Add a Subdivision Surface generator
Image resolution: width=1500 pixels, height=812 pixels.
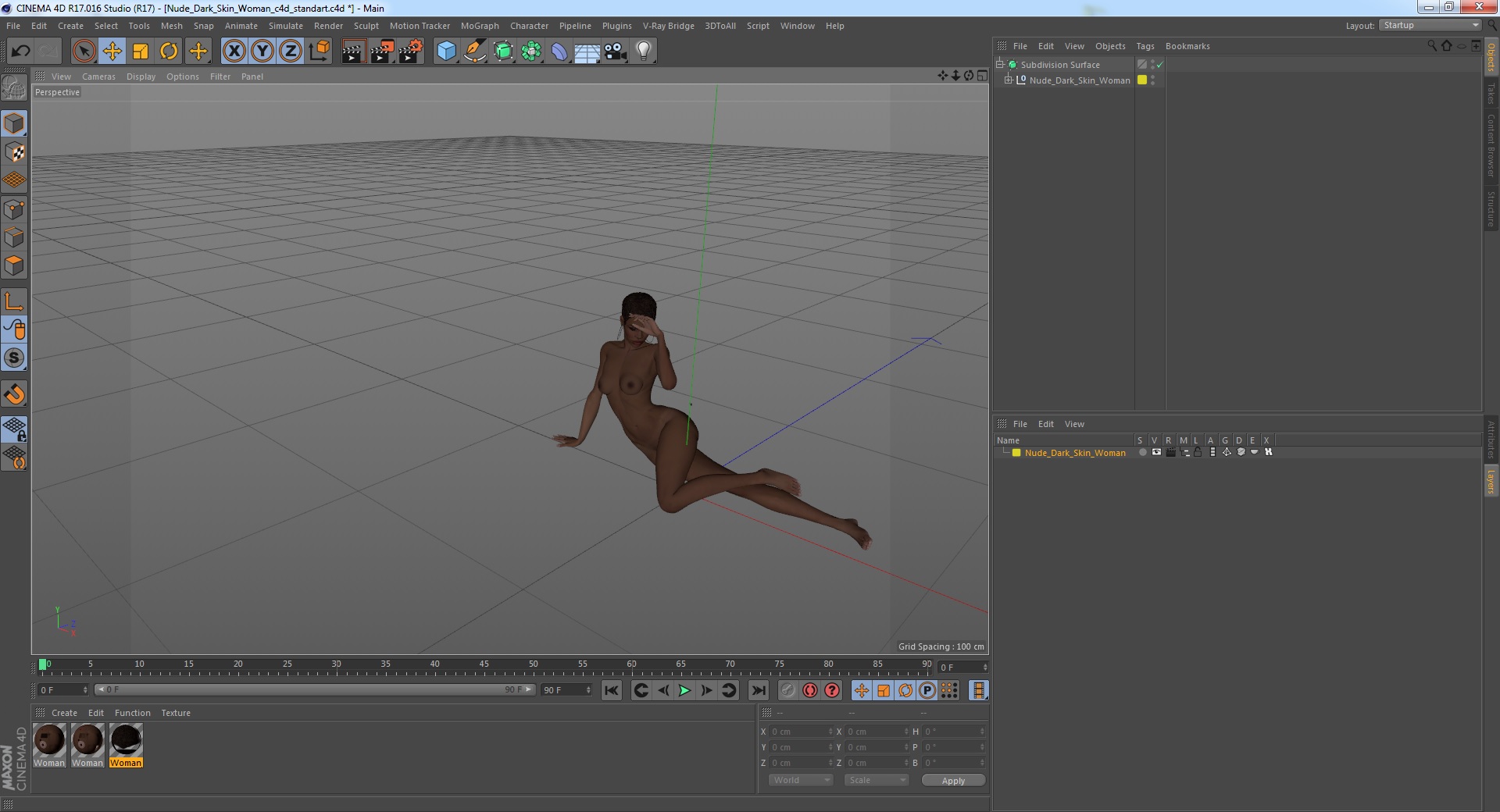(x=503, y=52)
